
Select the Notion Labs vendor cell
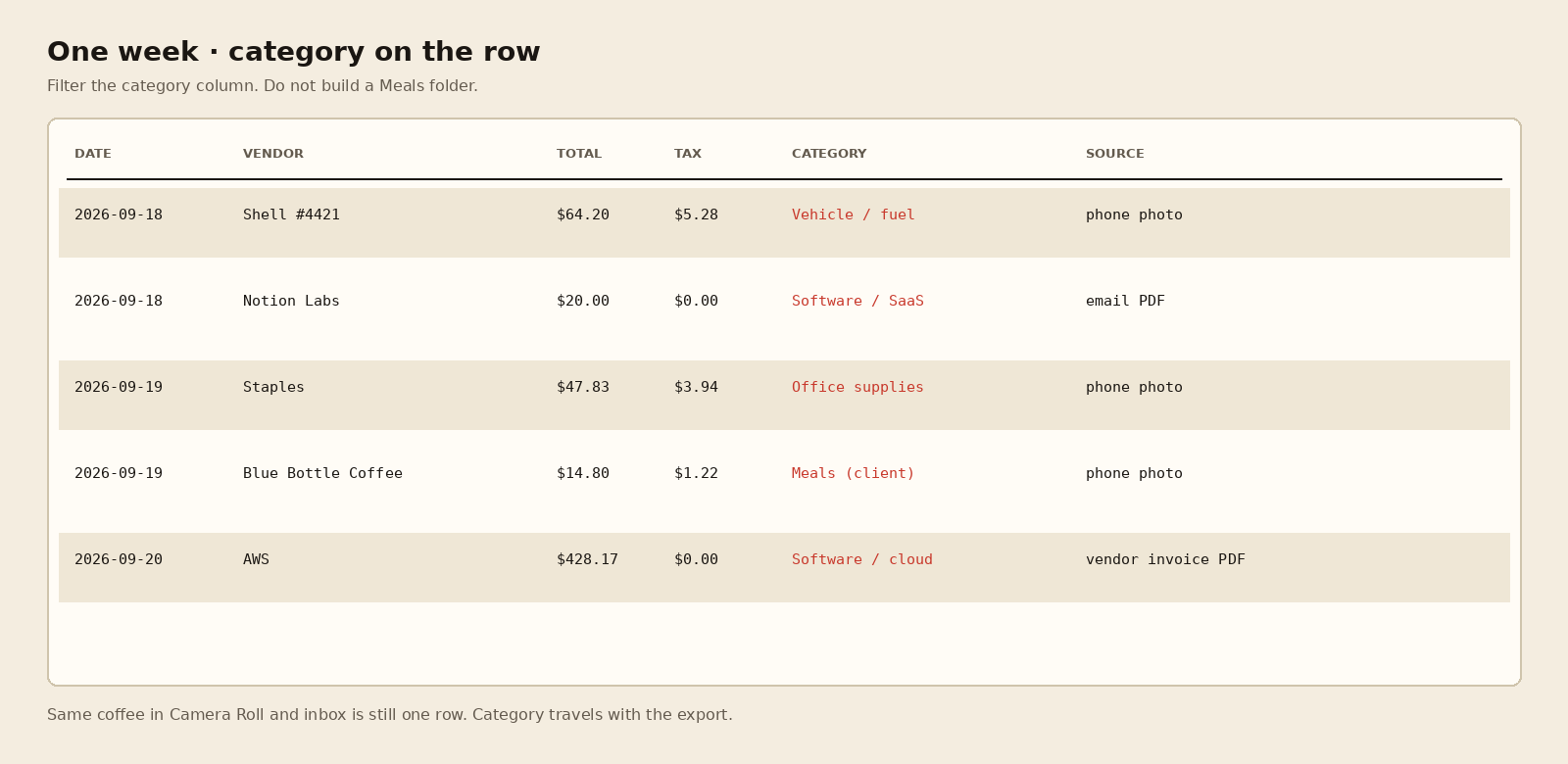[x=291, y=301]
